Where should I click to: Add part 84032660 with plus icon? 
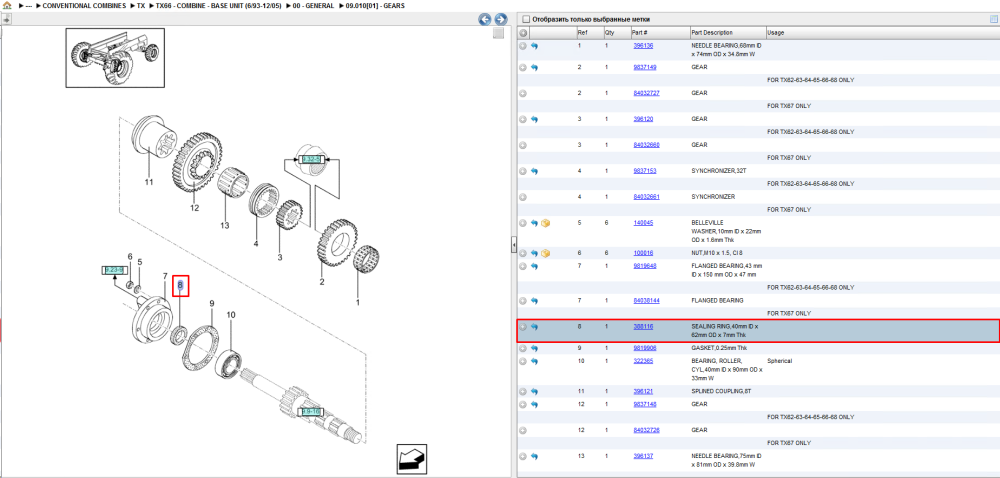[x=523, y=145]
